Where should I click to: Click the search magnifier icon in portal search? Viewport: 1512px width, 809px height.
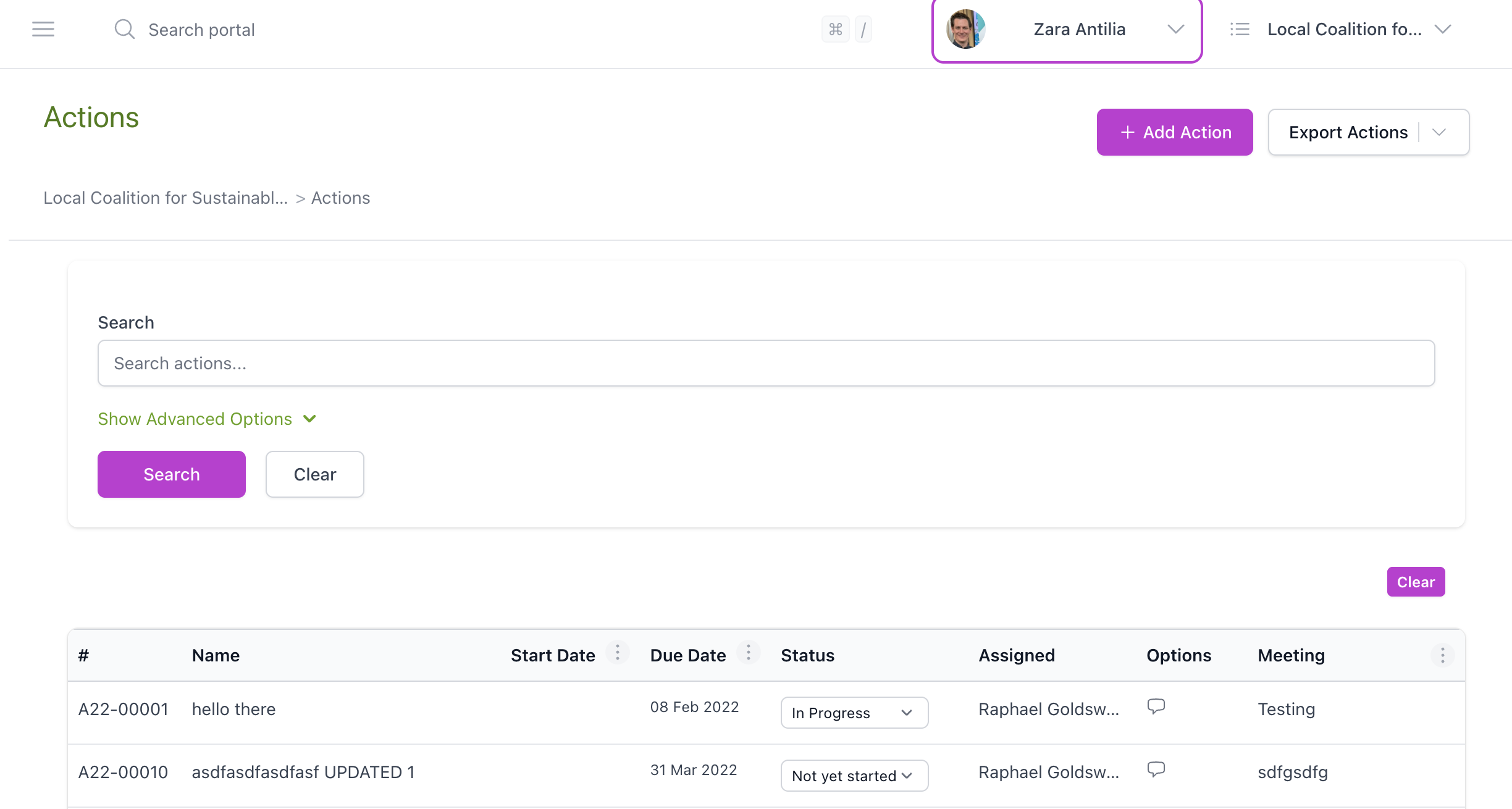click(x=124, y=28)
